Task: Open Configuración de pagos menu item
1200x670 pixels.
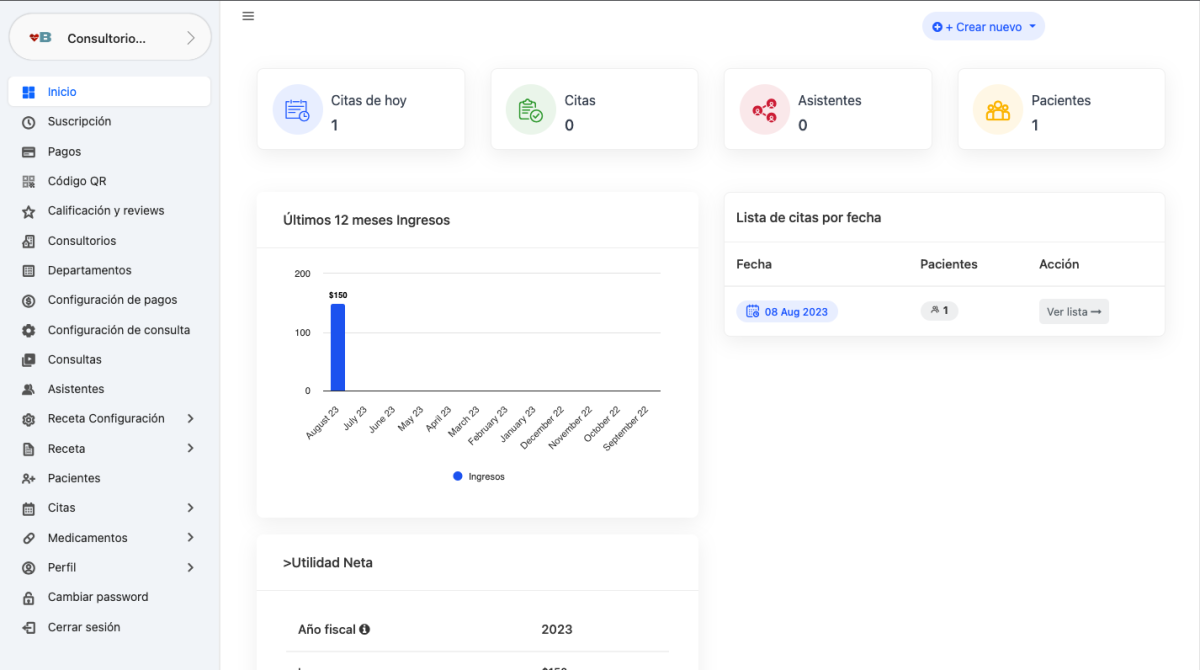Action: [x=110, y=300]
